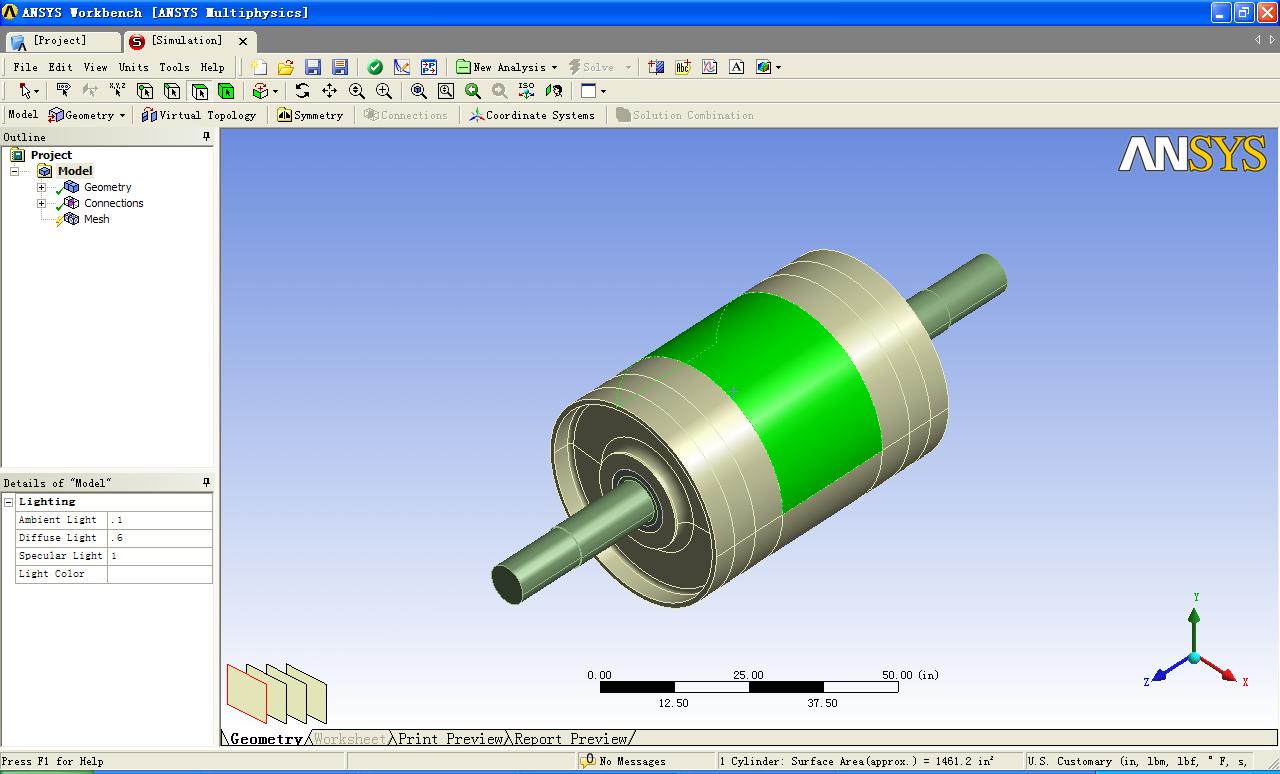
Task: Click the annotation Label (Abc) icon
Action: click(683, 67)
